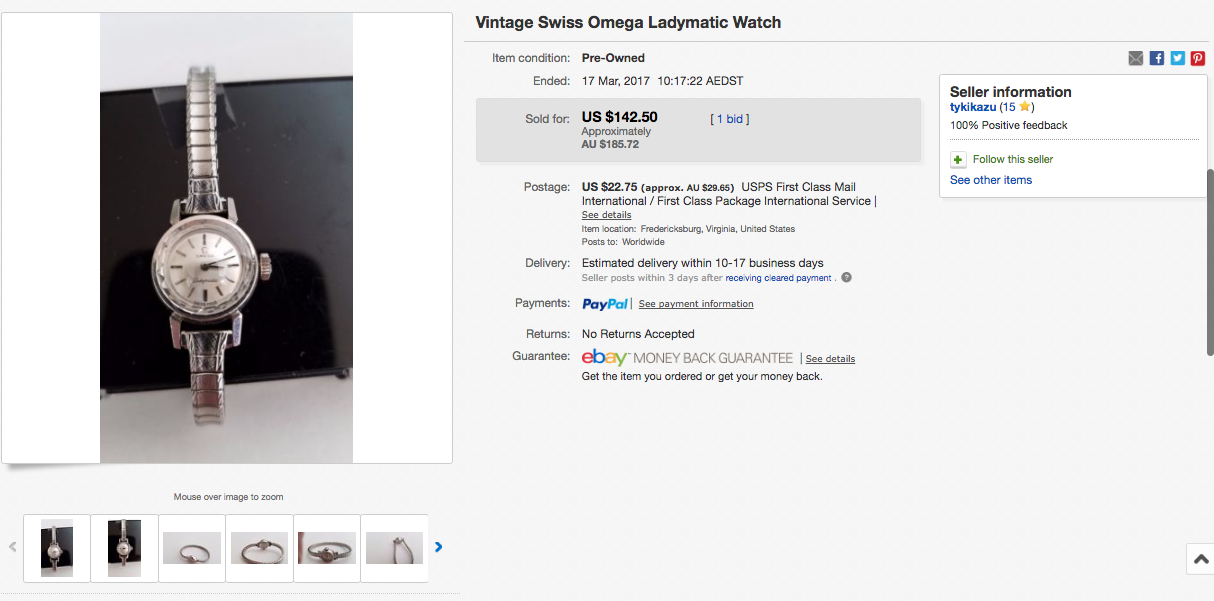
Task: Share listing on Twitter
Action: (1177, 58)
